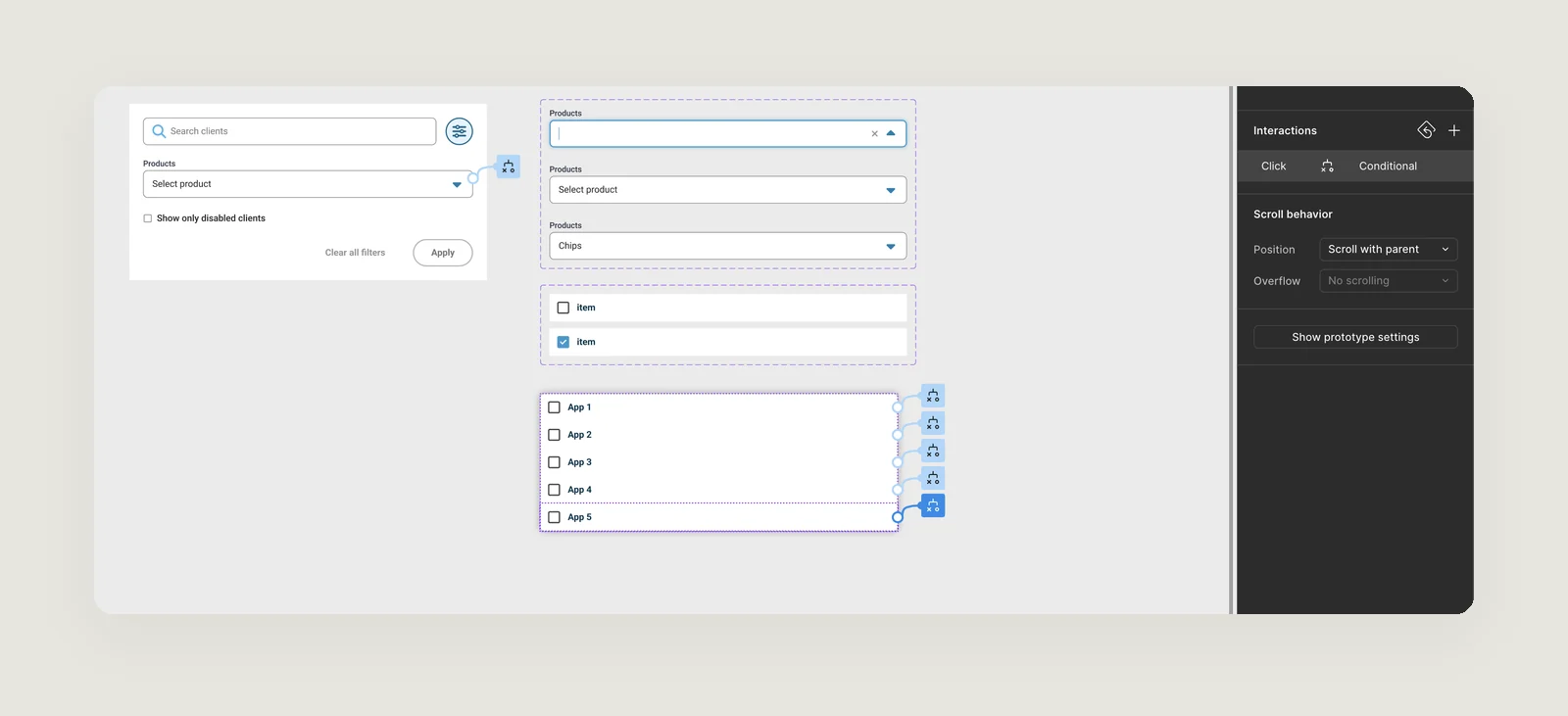Screen dimensions: 1568x716
Task: Click the App 3 label text
Action: pos(580,462)
